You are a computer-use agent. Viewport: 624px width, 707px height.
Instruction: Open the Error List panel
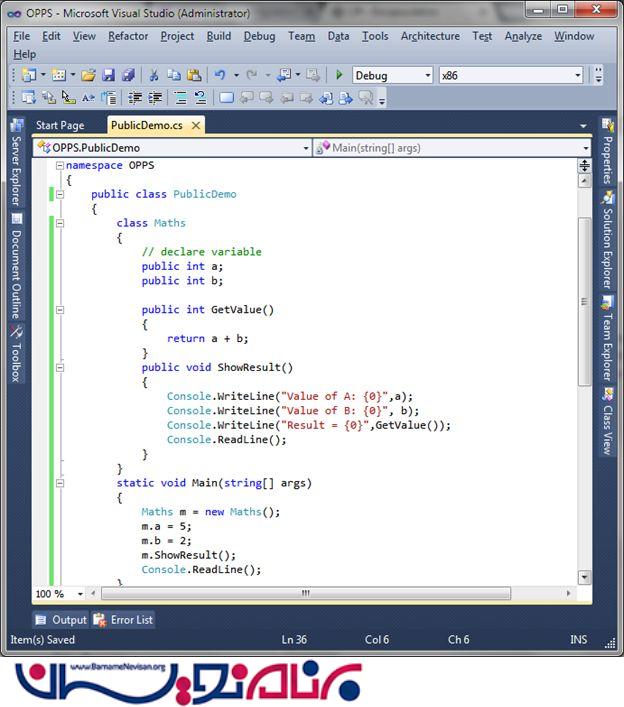coord(123,620)
